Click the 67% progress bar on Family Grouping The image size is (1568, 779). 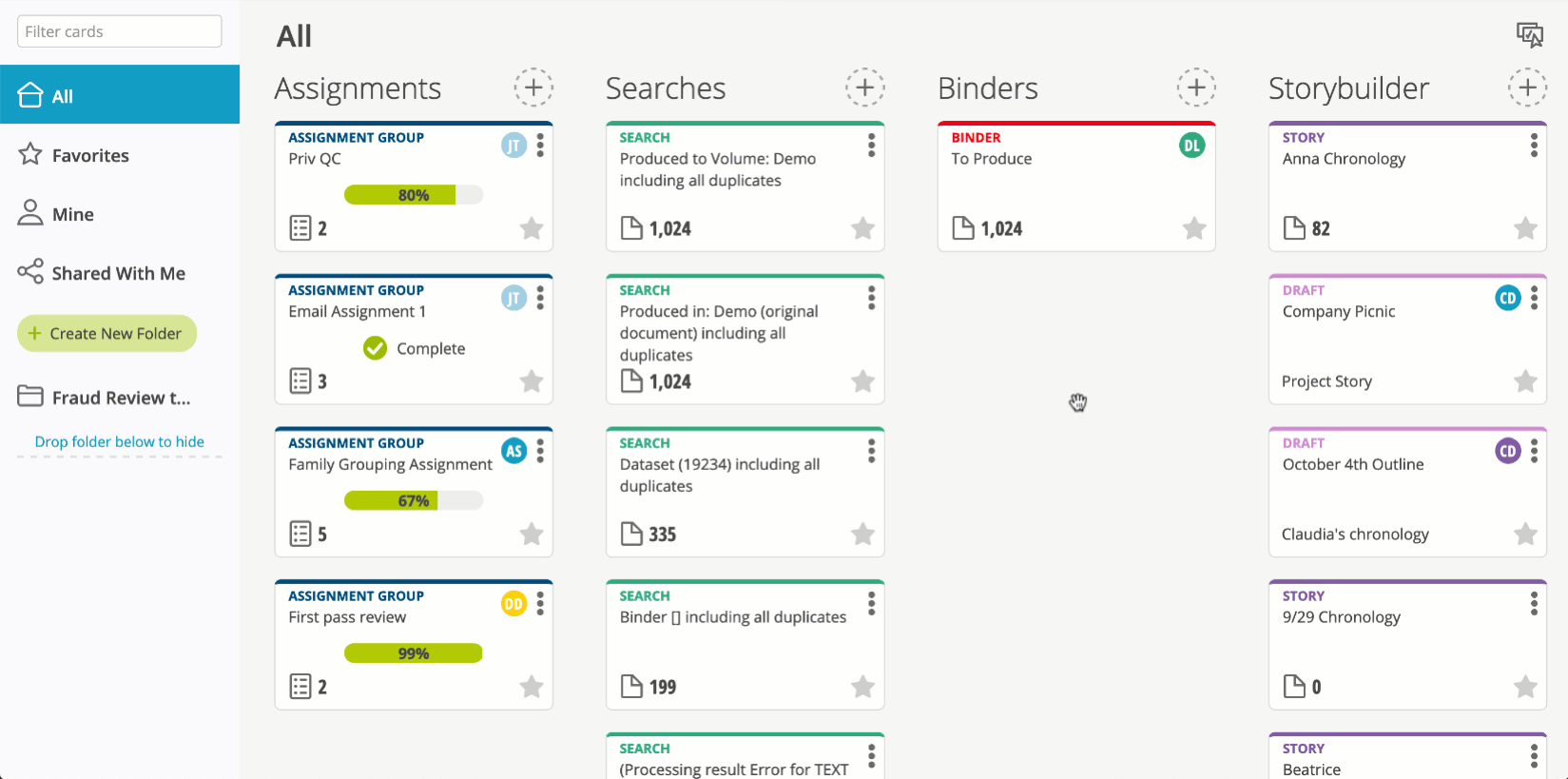pyautogui.click(x=414, y=500)
